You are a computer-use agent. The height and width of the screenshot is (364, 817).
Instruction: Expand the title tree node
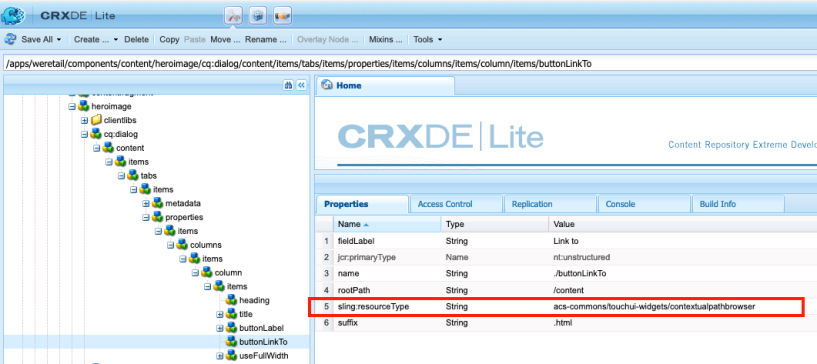[x=220, y=314]
